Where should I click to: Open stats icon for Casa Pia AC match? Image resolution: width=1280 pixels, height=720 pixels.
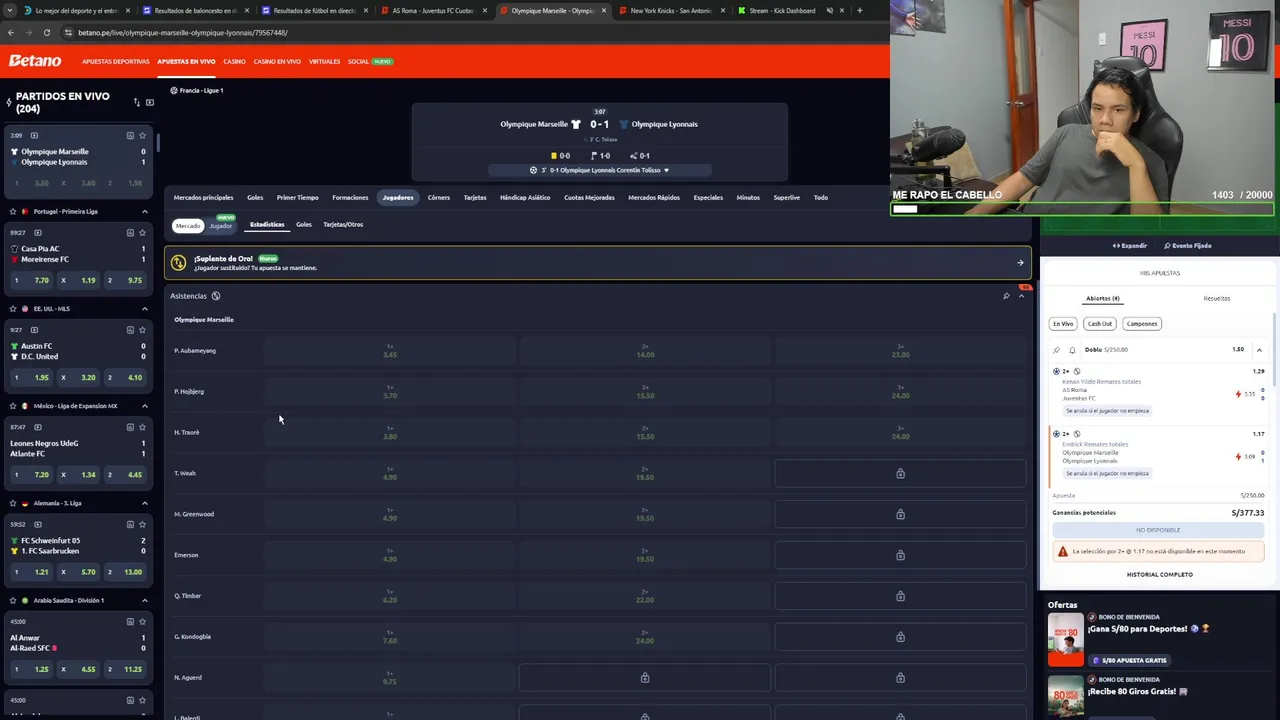130,232
